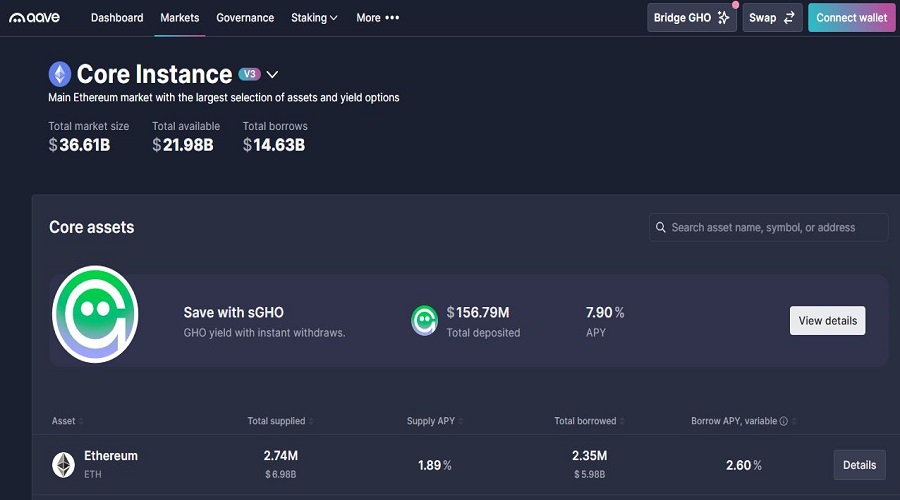
Task: Click the 2.60% borrow APY value
Action: (743, 465)
